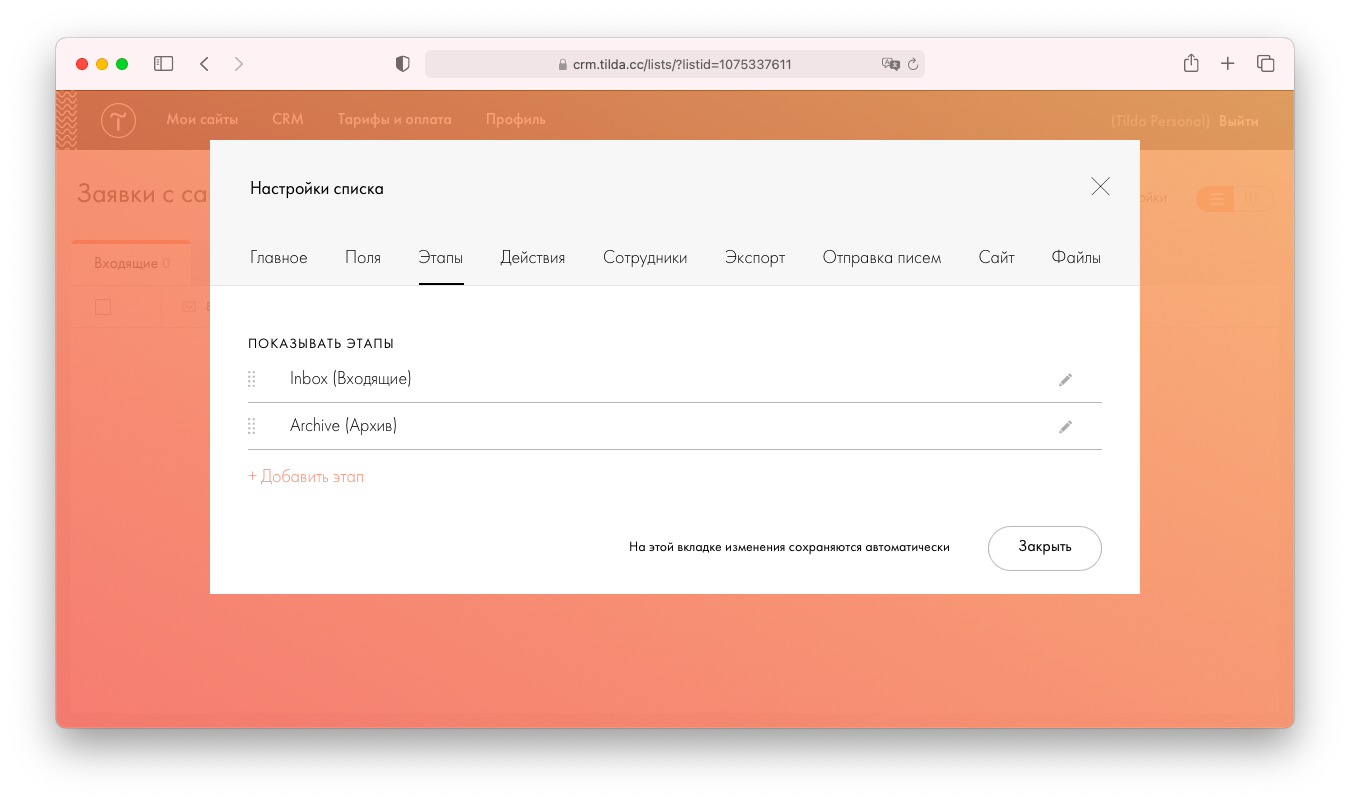Click the Inbox (Входящие) stage name
Screen dimensions: 1350x802
point(351,379)
